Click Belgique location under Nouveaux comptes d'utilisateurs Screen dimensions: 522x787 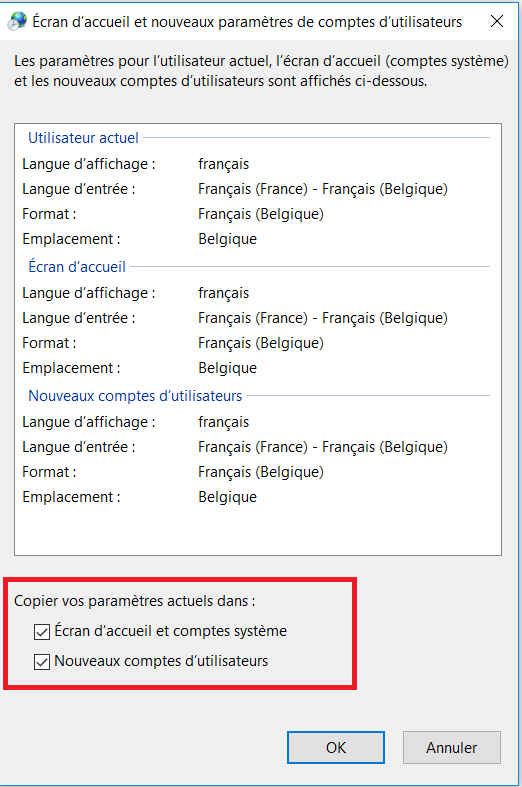coord(227,497)
